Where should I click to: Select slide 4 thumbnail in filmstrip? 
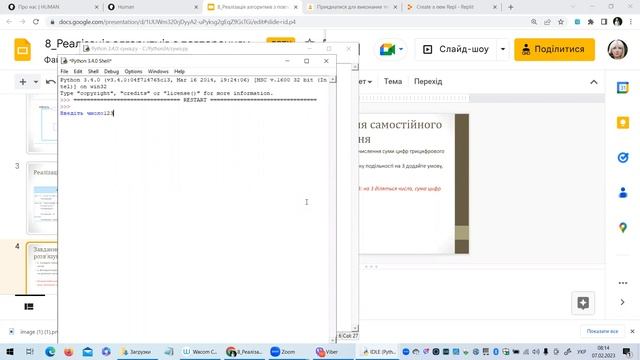42,268
